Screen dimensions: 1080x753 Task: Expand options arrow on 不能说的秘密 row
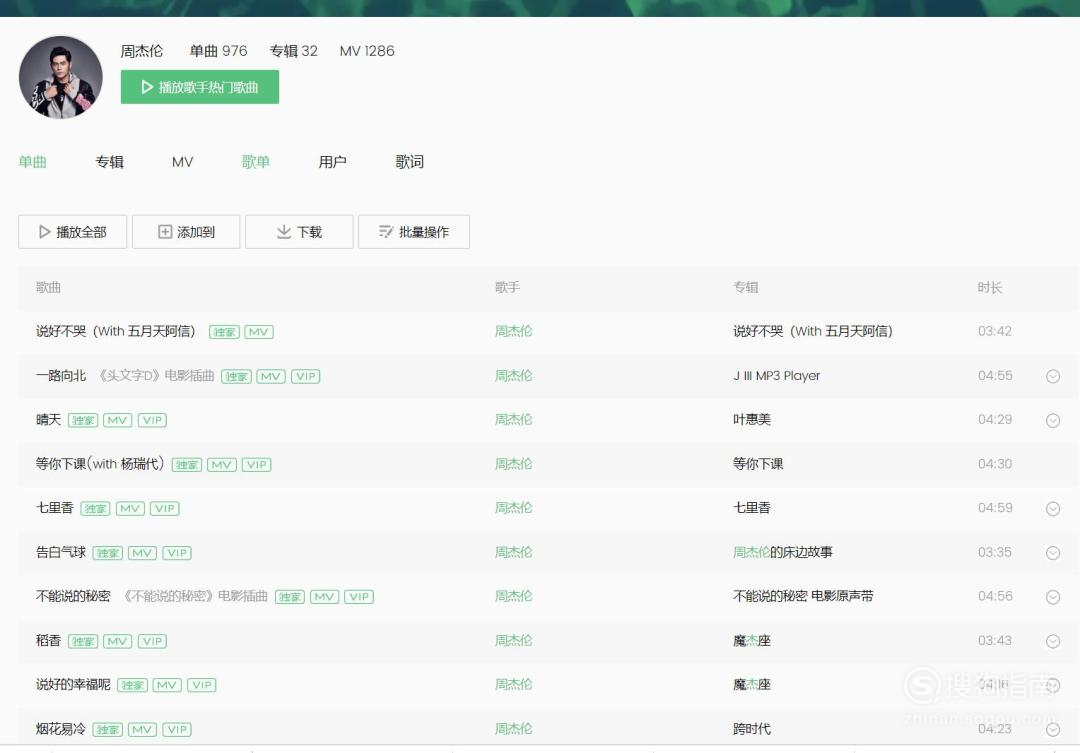pyautogui.click(x=1052, y=597)
